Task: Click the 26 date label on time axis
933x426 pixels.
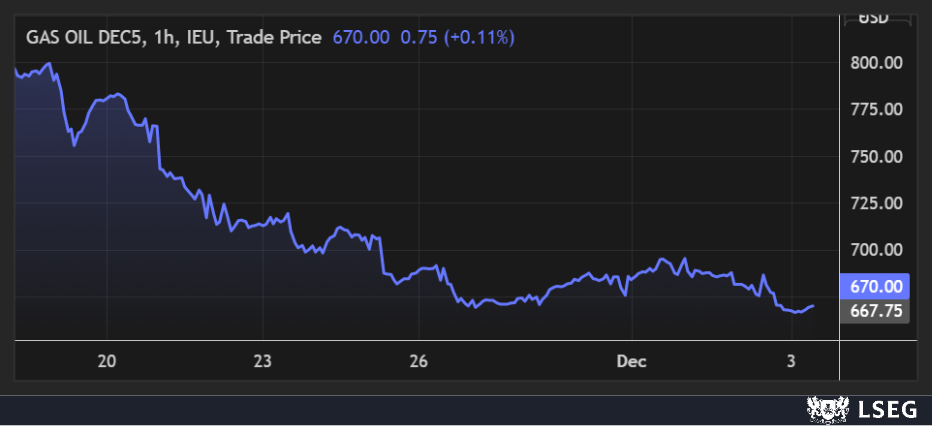Action: [418, 361]
